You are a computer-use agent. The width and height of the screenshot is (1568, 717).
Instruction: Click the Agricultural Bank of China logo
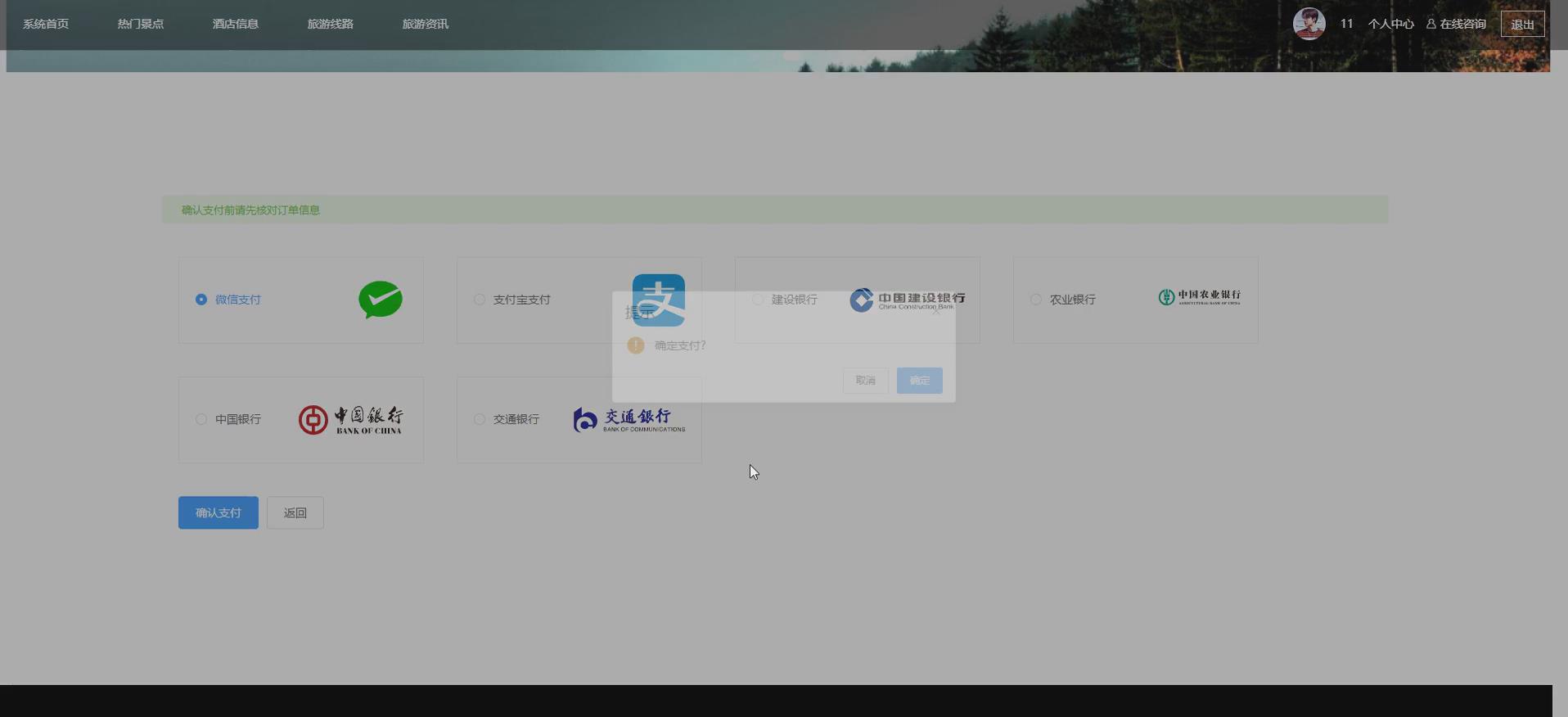tap(1200, 297)
